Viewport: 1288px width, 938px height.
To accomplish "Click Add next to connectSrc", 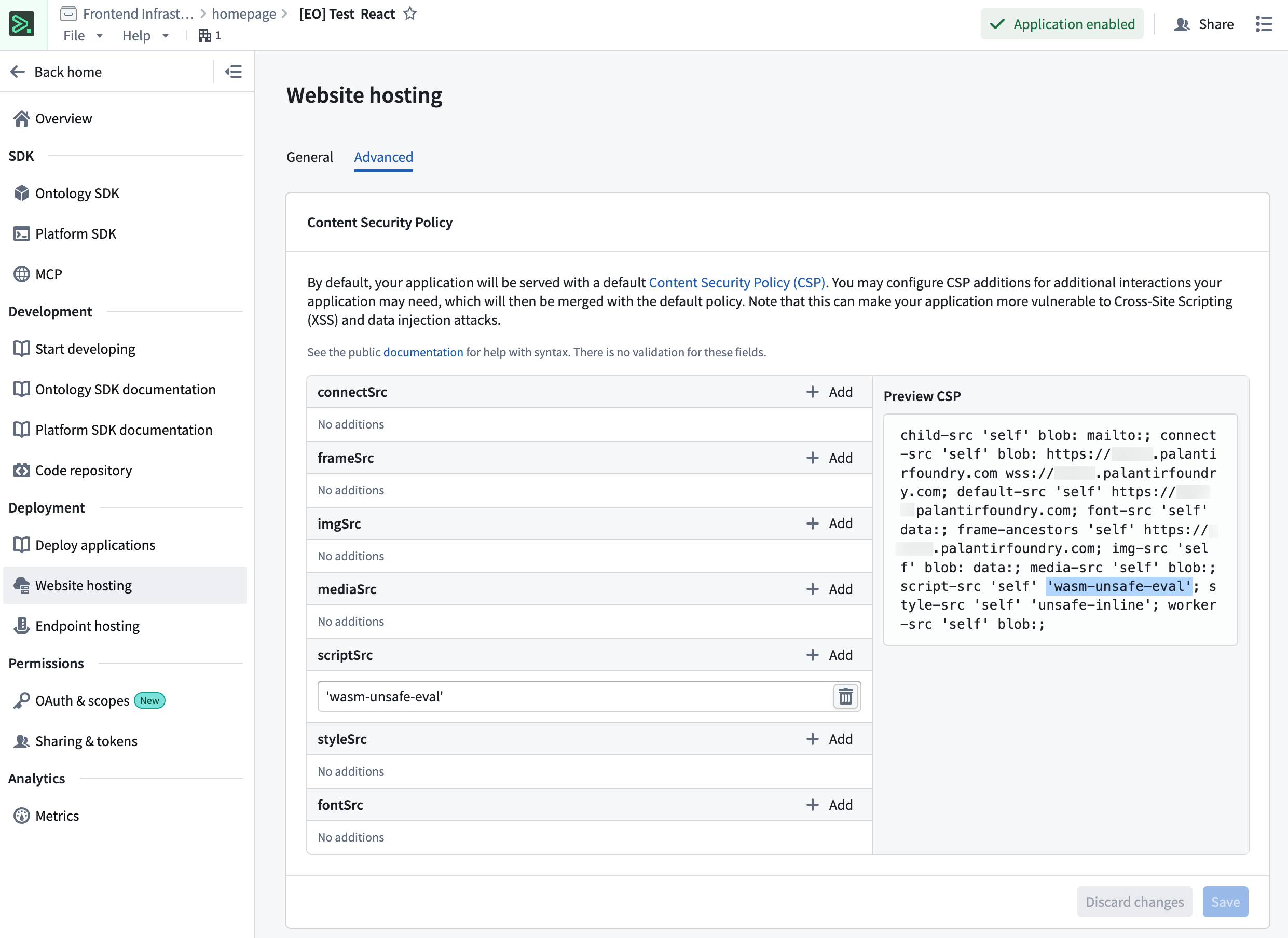I will pos(830,392).
